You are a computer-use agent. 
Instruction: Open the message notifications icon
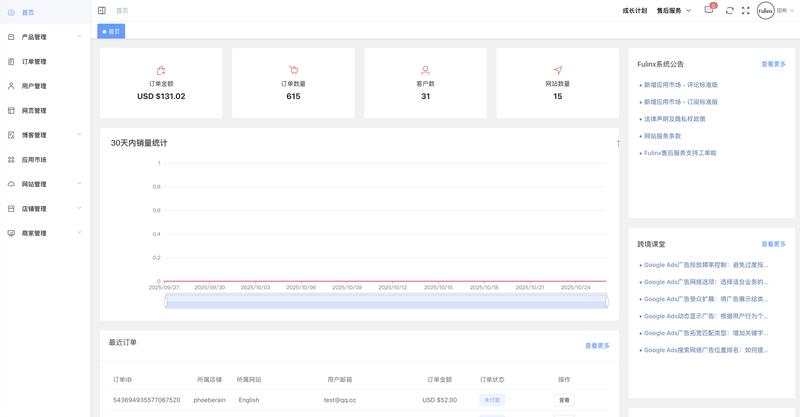tap(709, 10)
